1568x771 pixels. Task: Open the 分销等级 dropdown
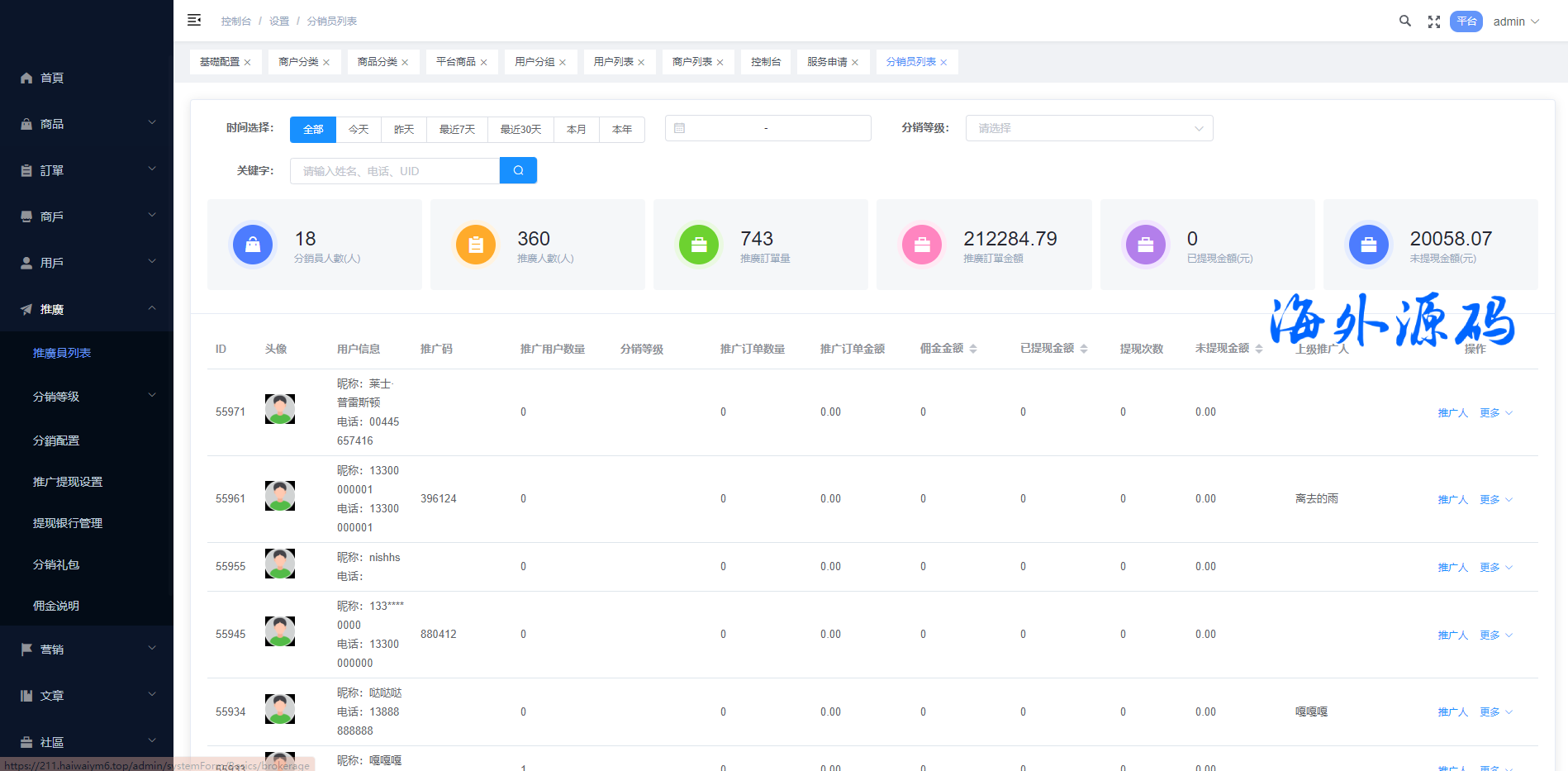1089,128
